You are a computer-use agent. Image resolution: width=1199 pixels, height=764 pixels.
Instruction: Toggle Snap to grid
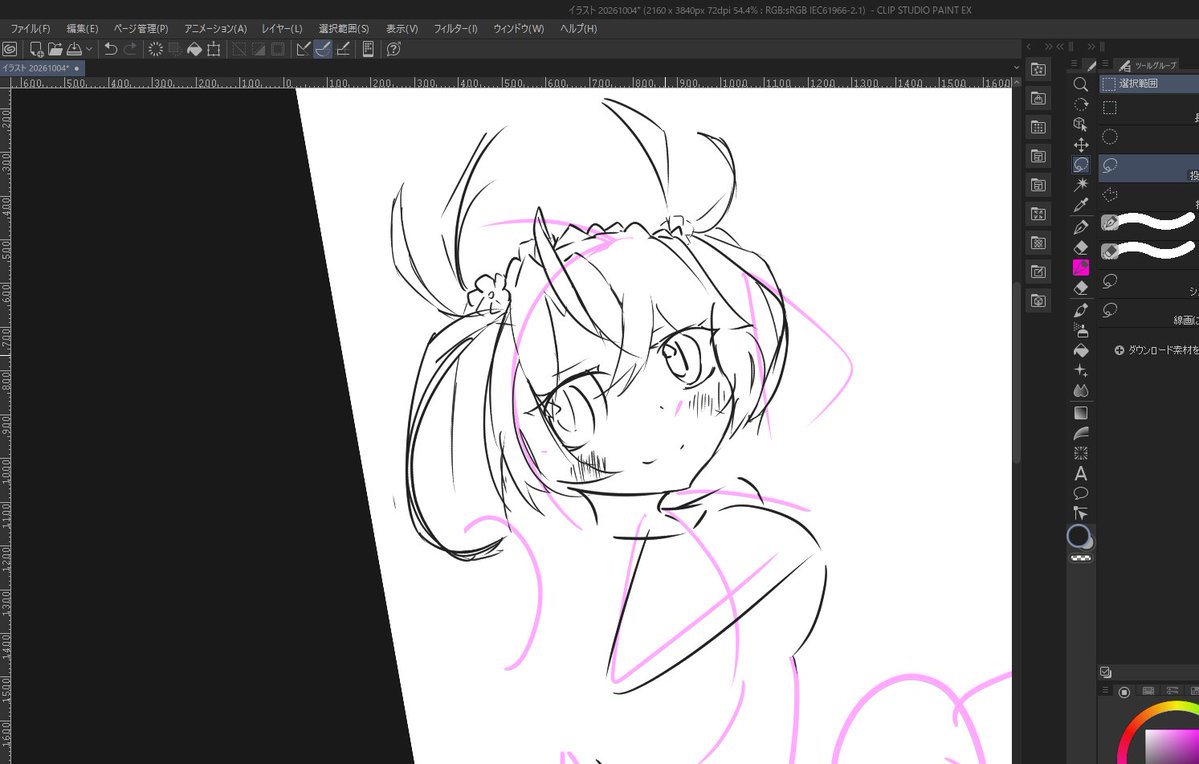click(x=343, y=49)
